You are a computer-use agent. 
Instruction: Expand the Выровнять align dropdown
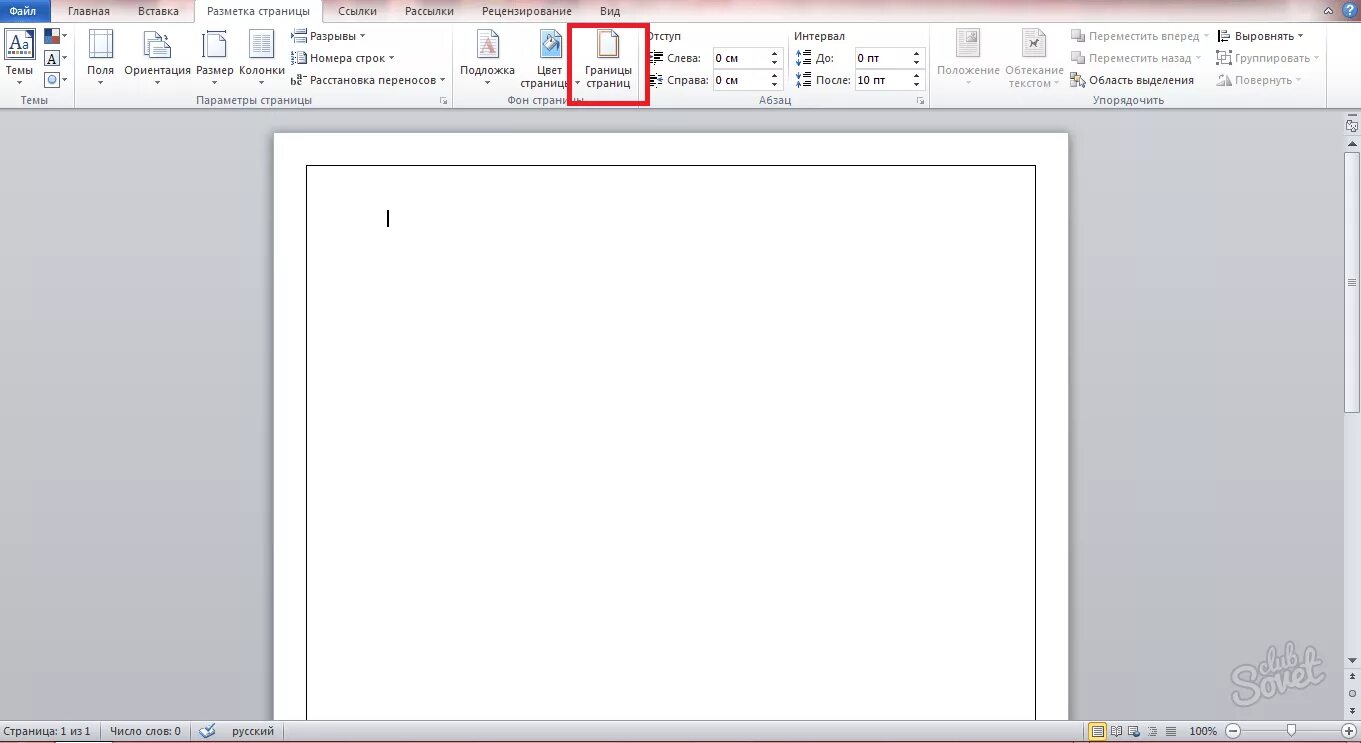(1260, 36)
